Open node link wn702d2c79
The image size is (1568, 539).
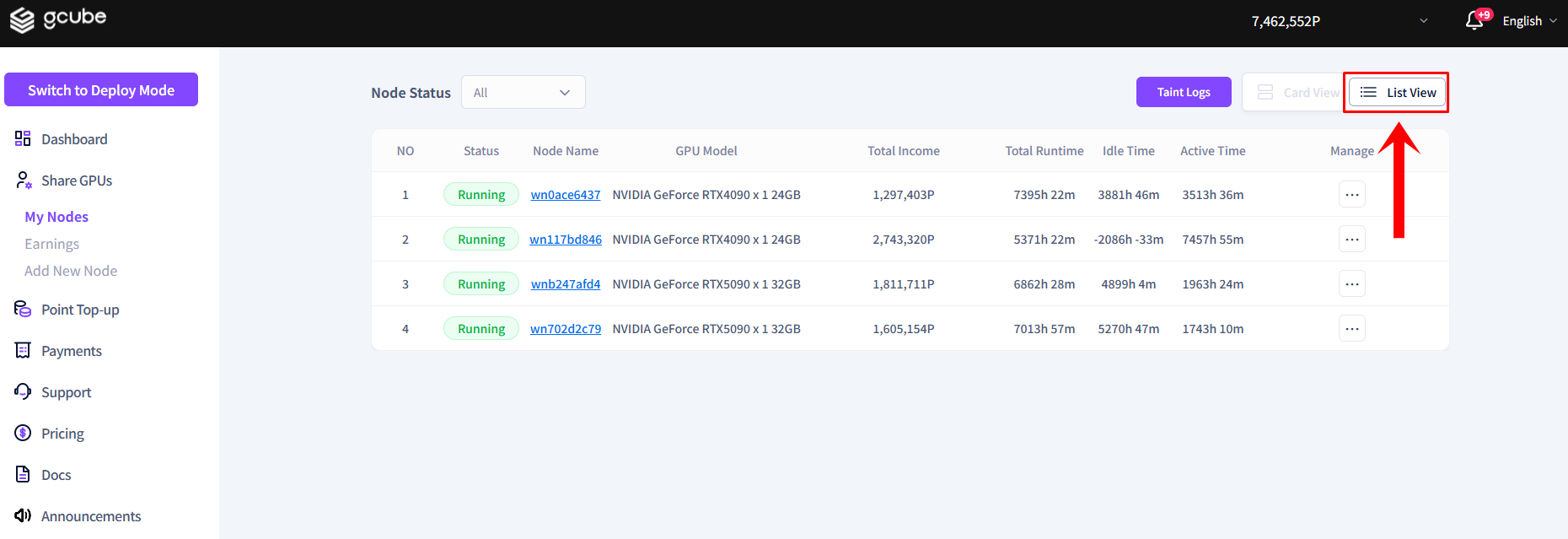[x=566, y=329]
